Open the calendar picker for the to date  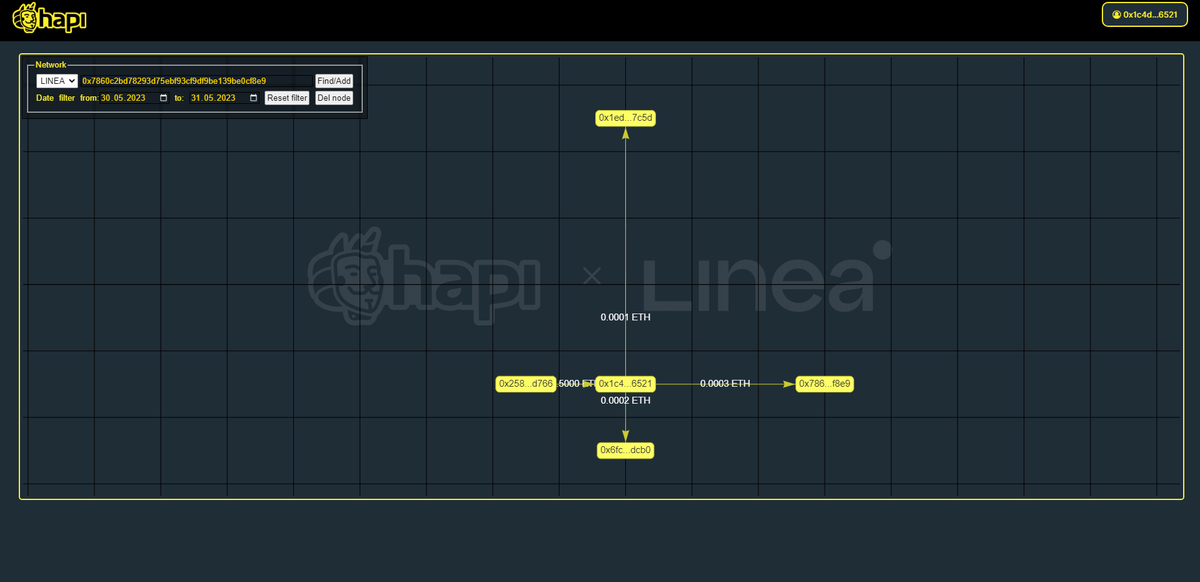pyautogui.click(x=254, y=98)
